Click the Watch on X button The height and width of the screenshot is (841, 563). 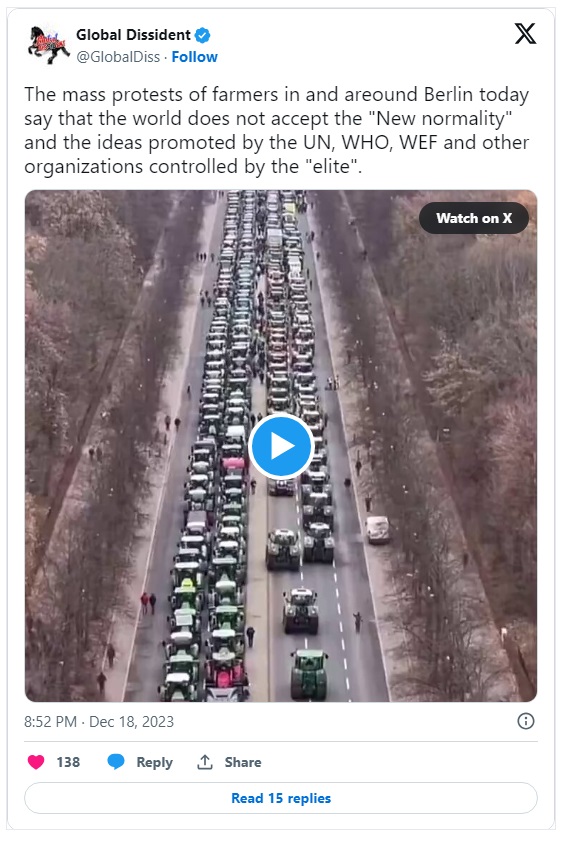click(474, 218)
